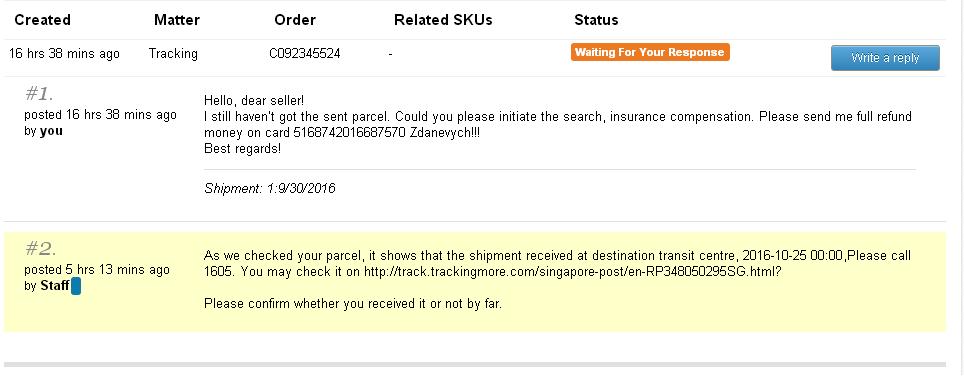This screenshot has height=384, width=964.
Task: Click the 'Please confirm whether you received' line
Action: click(353, 304)
